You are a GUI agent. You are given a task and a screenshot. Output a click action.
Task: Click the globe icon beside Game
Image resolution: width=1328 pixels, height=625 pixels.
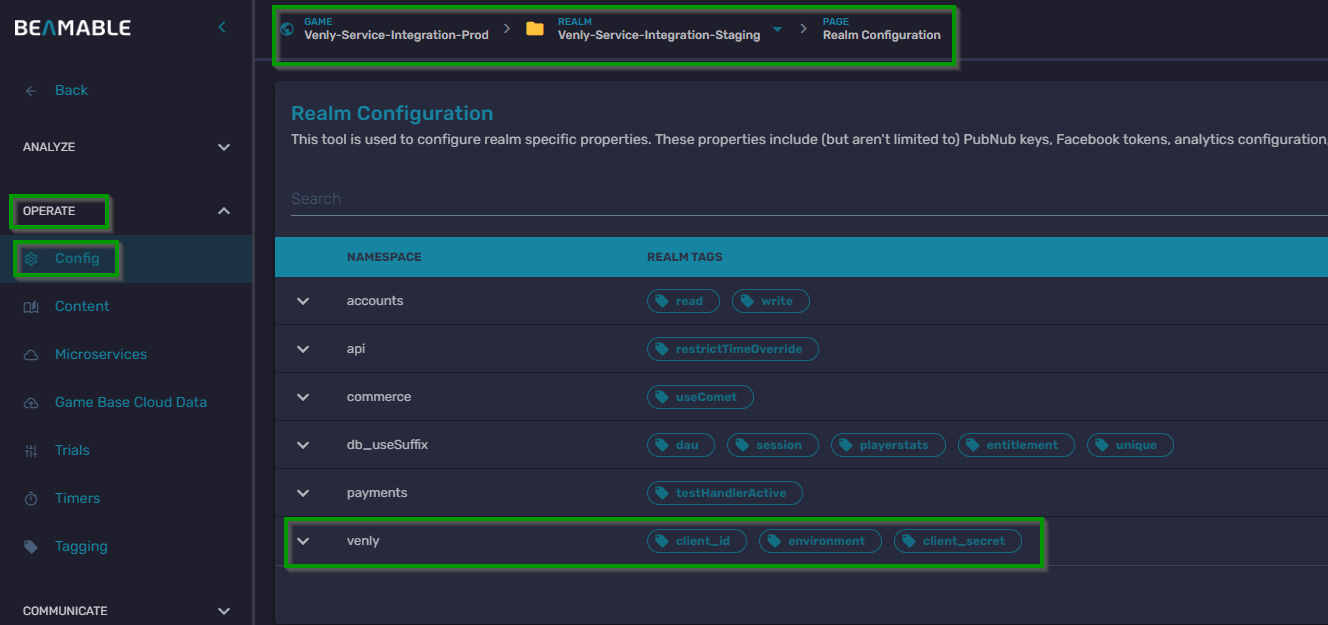click(289, 29)
